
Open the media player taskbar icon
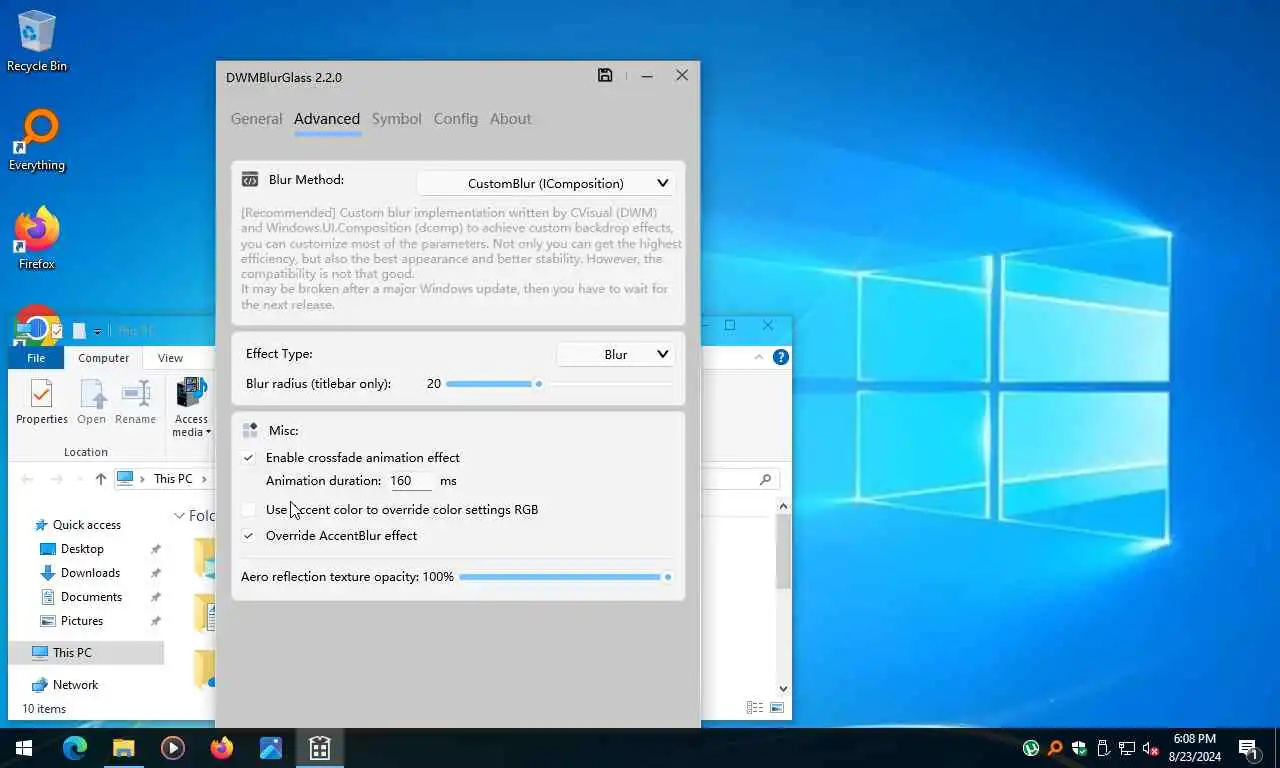coord(172,748)
